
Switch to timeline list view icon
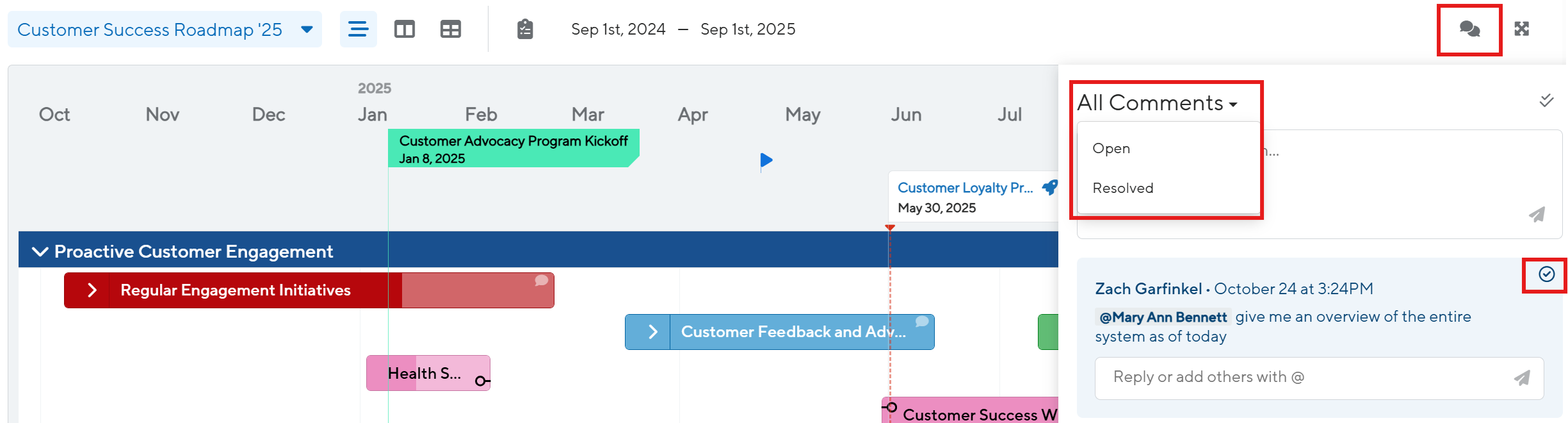coord(358,29)
